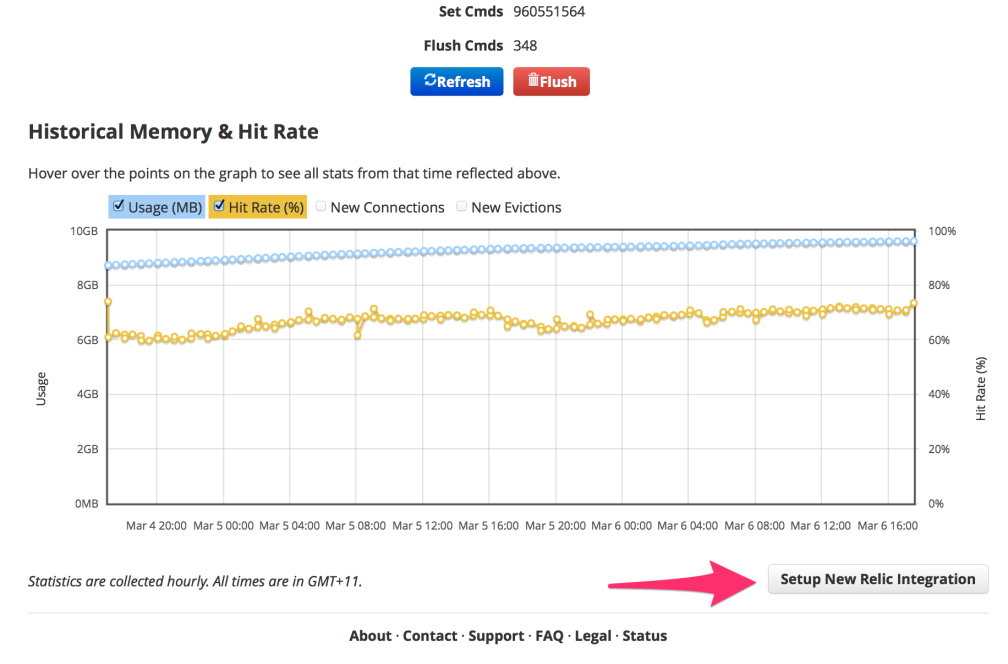The height and width of the screenshot is (664, 1008).
Task: Enable the New Evictions checkbox
Action: tap(461, 207)
